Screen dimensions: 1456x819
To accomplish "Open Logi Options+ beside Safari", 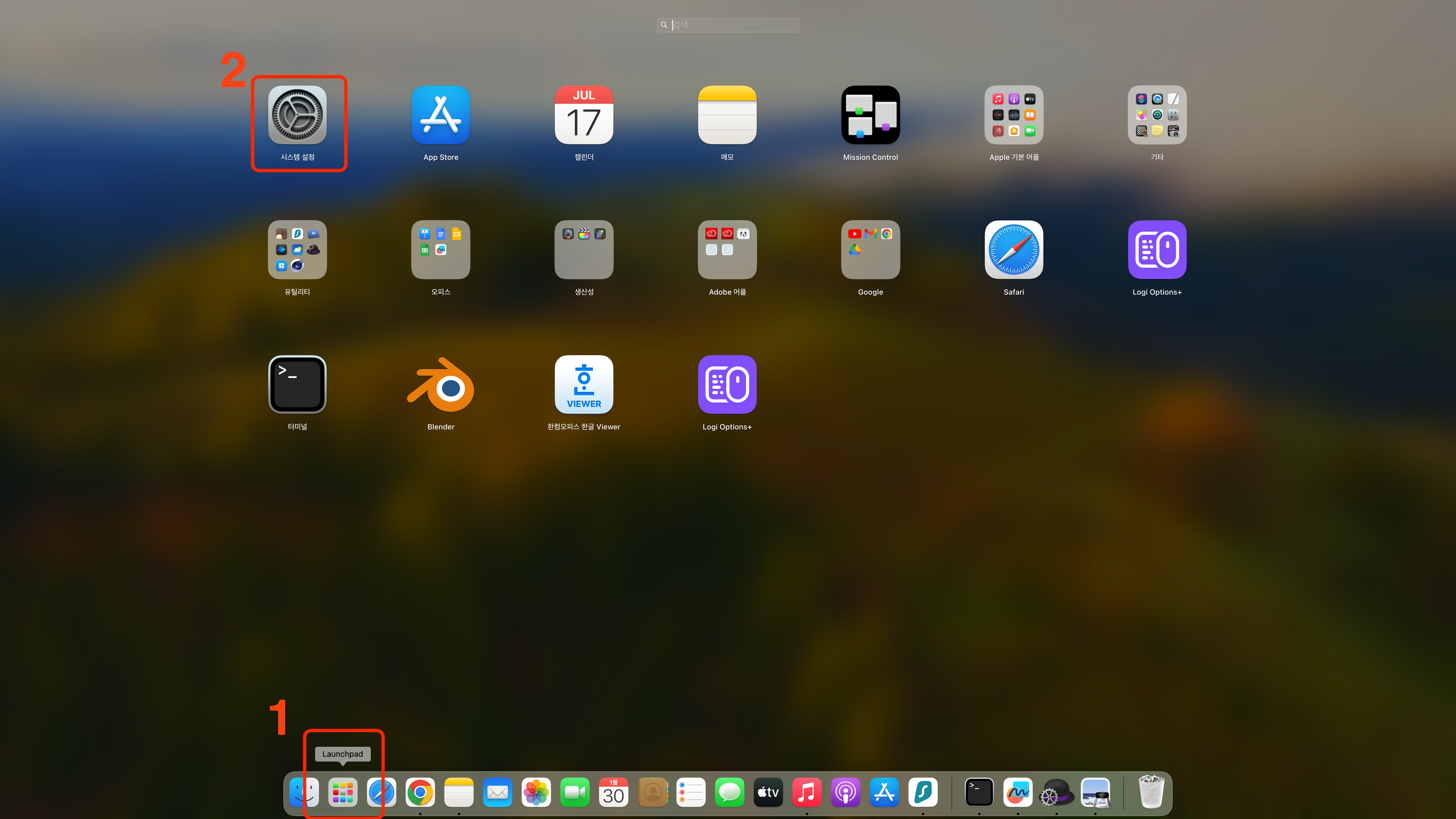I will (1157, 250).
